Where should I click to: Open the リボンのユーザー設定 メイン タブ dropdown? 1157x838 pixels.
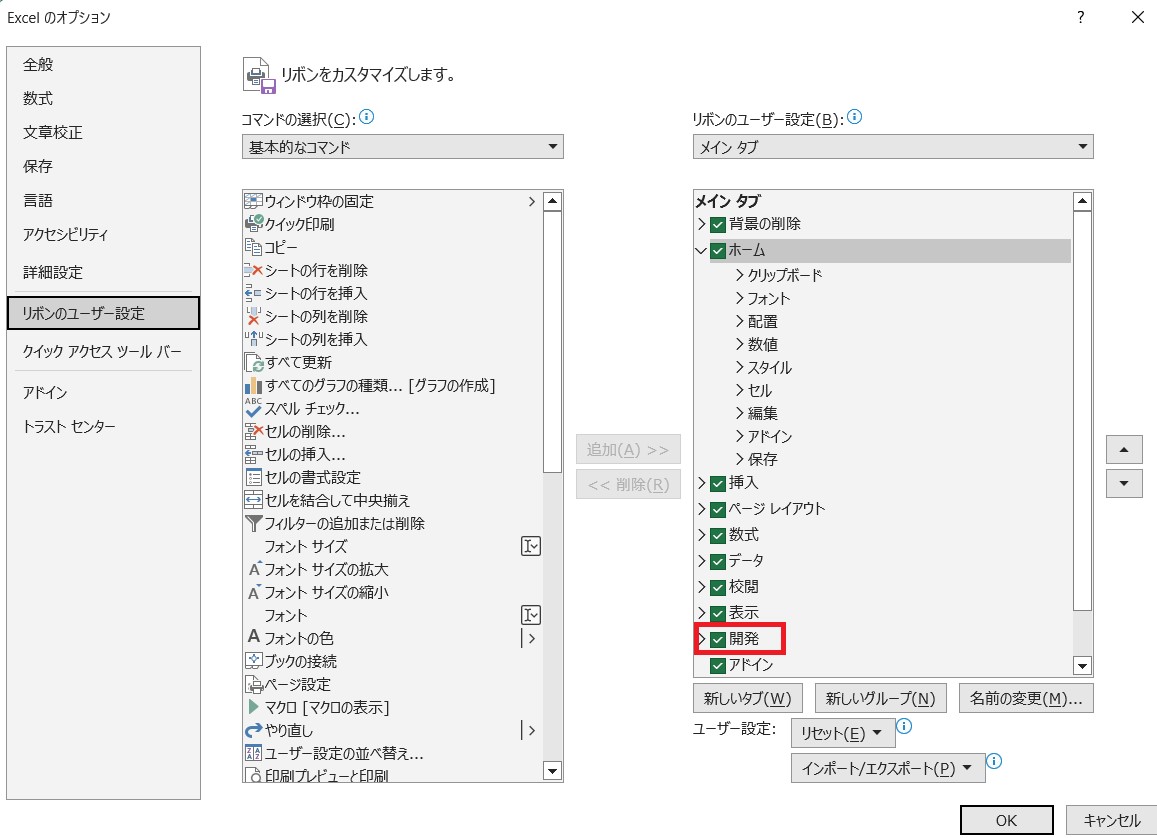(892, 147)
